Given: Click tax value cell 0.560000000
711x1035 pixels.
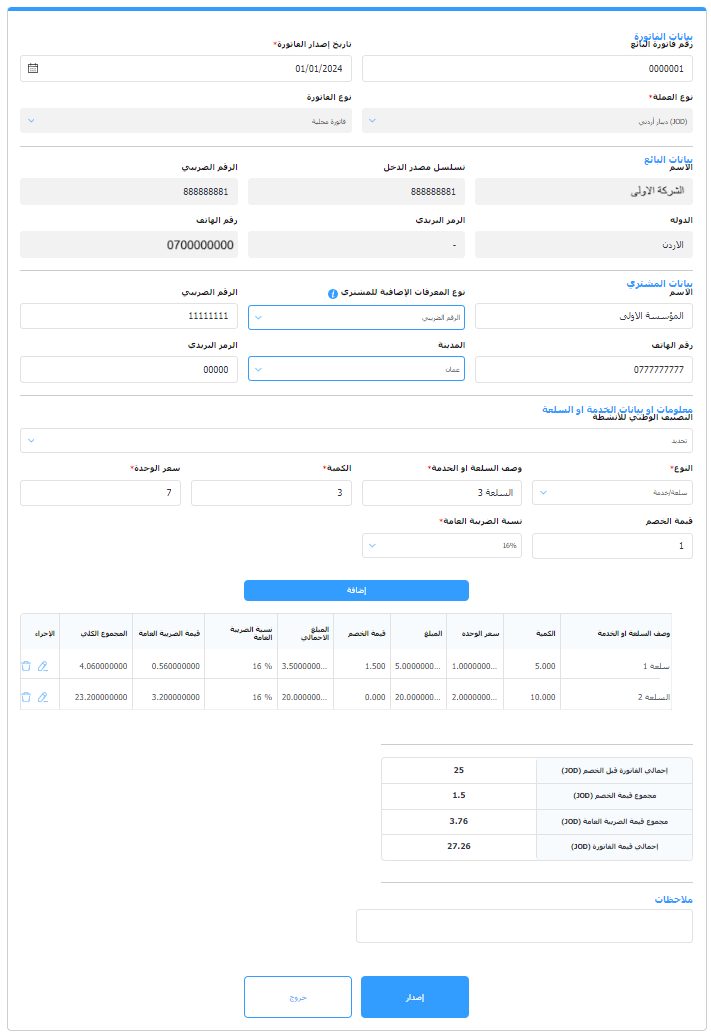Looking at the screenshot, I should click(x=176, y=666).
